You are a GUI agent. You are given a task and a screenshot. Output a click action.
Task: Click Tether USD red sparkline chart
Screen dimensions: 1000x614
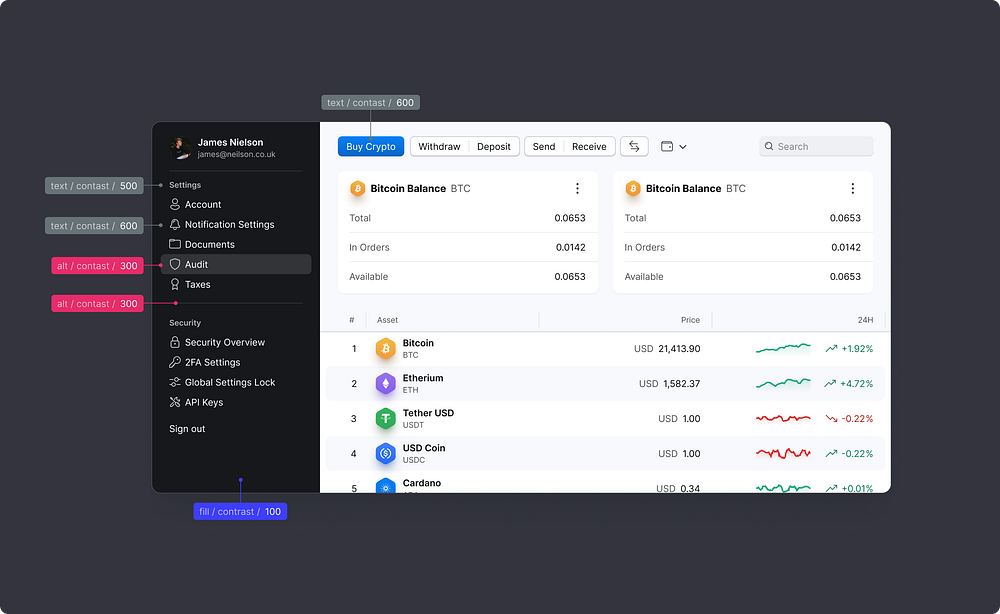click(783, 418)
